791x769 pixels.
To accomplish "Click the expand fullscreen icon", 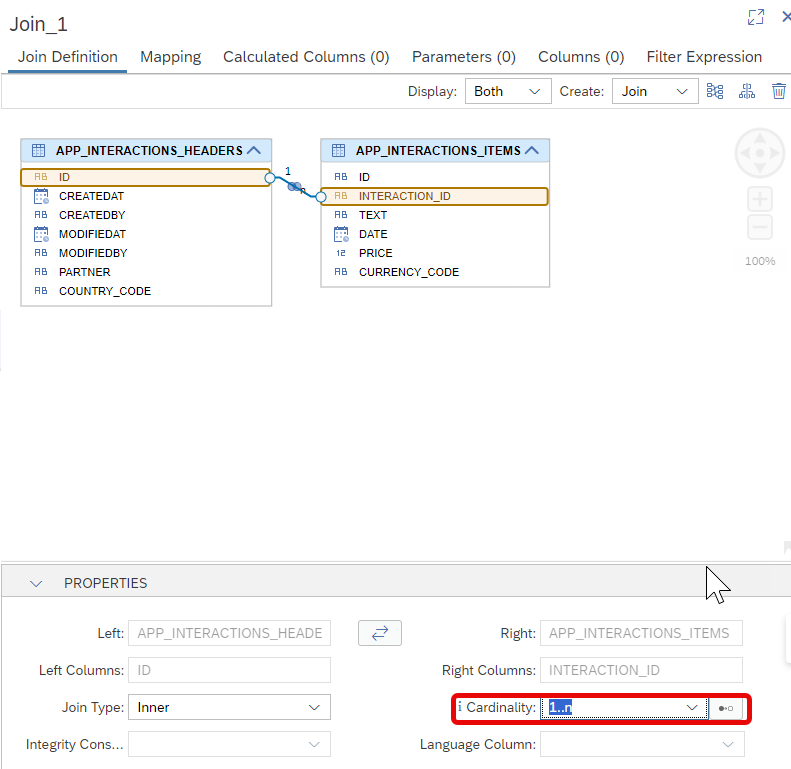I will coord(756,17).
